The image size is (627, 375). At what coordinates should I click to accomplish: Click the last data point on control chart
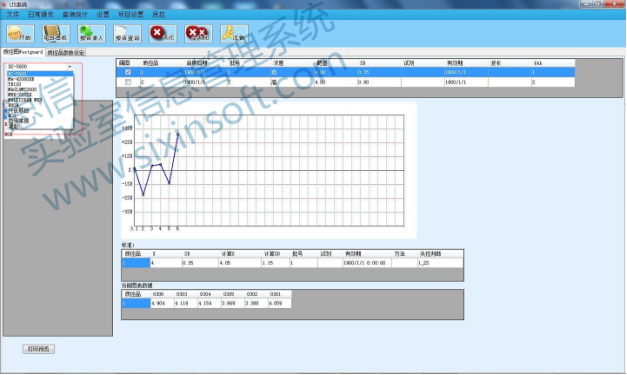[178, 134]
